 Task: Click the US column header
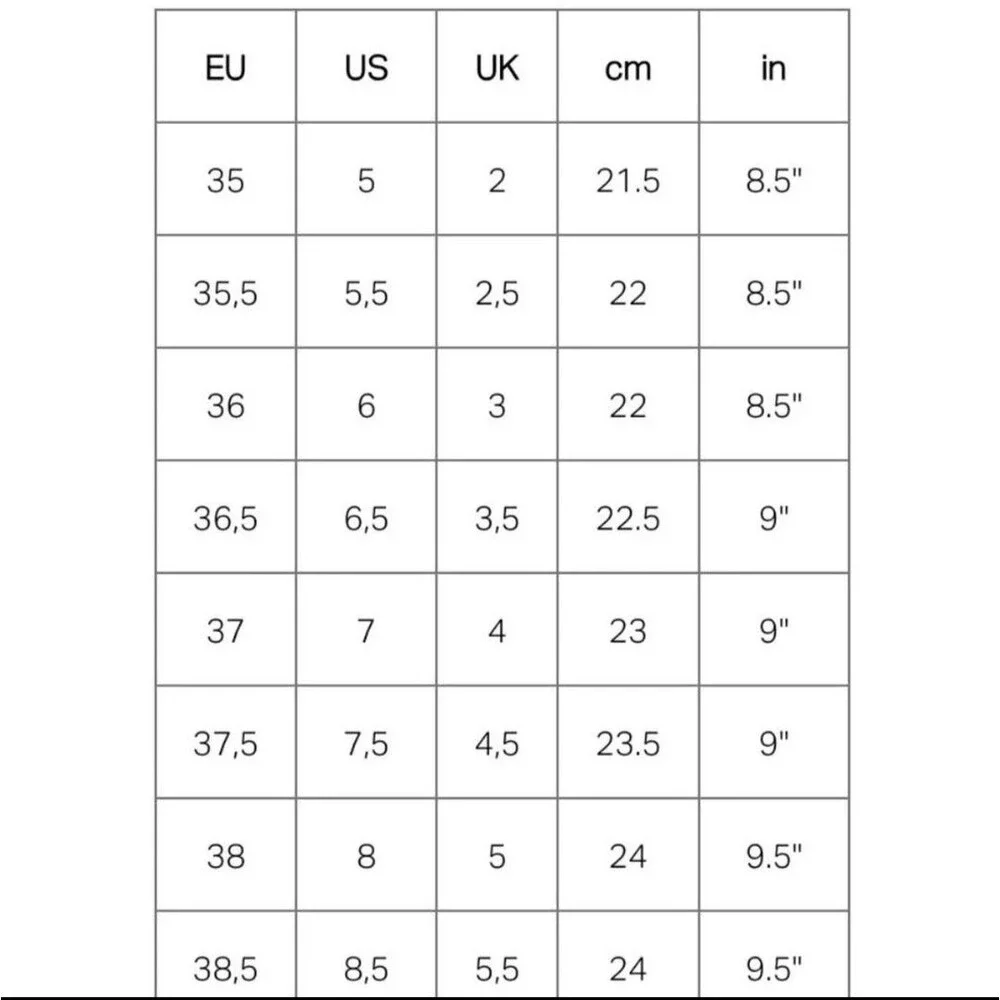(366, 66)
